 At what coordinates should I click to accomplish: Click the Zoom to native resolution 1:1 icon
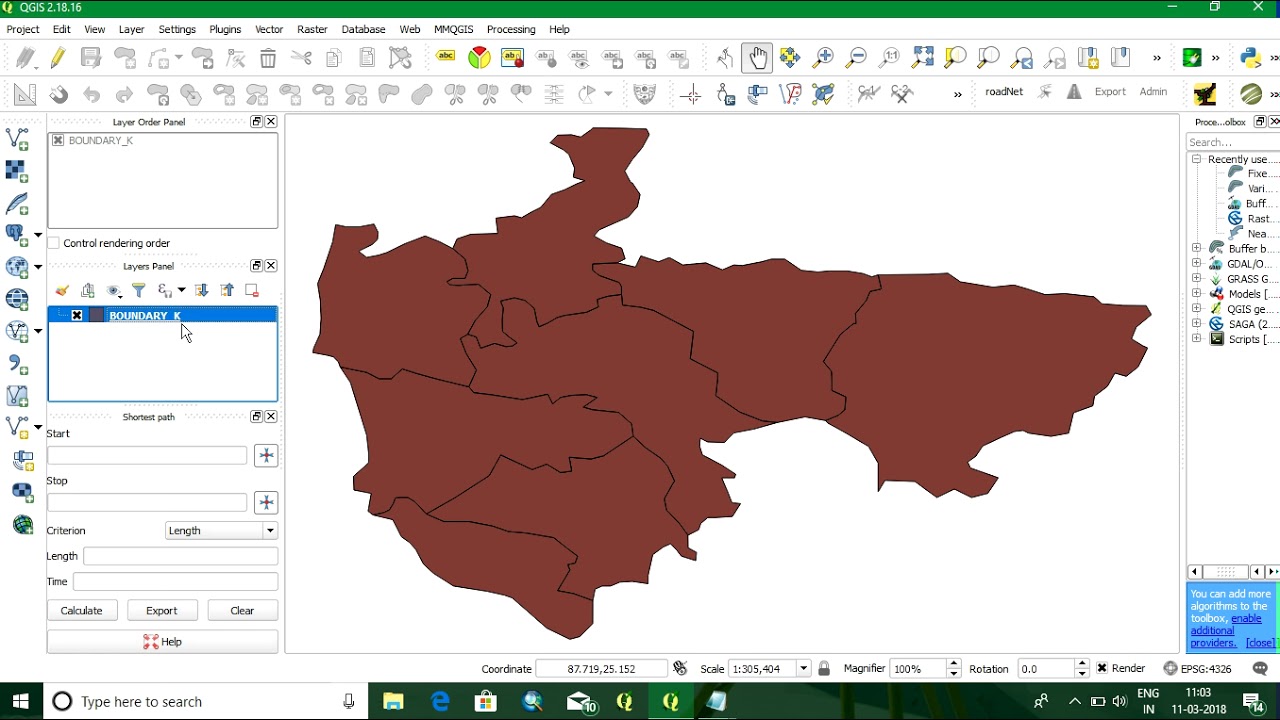889,58
